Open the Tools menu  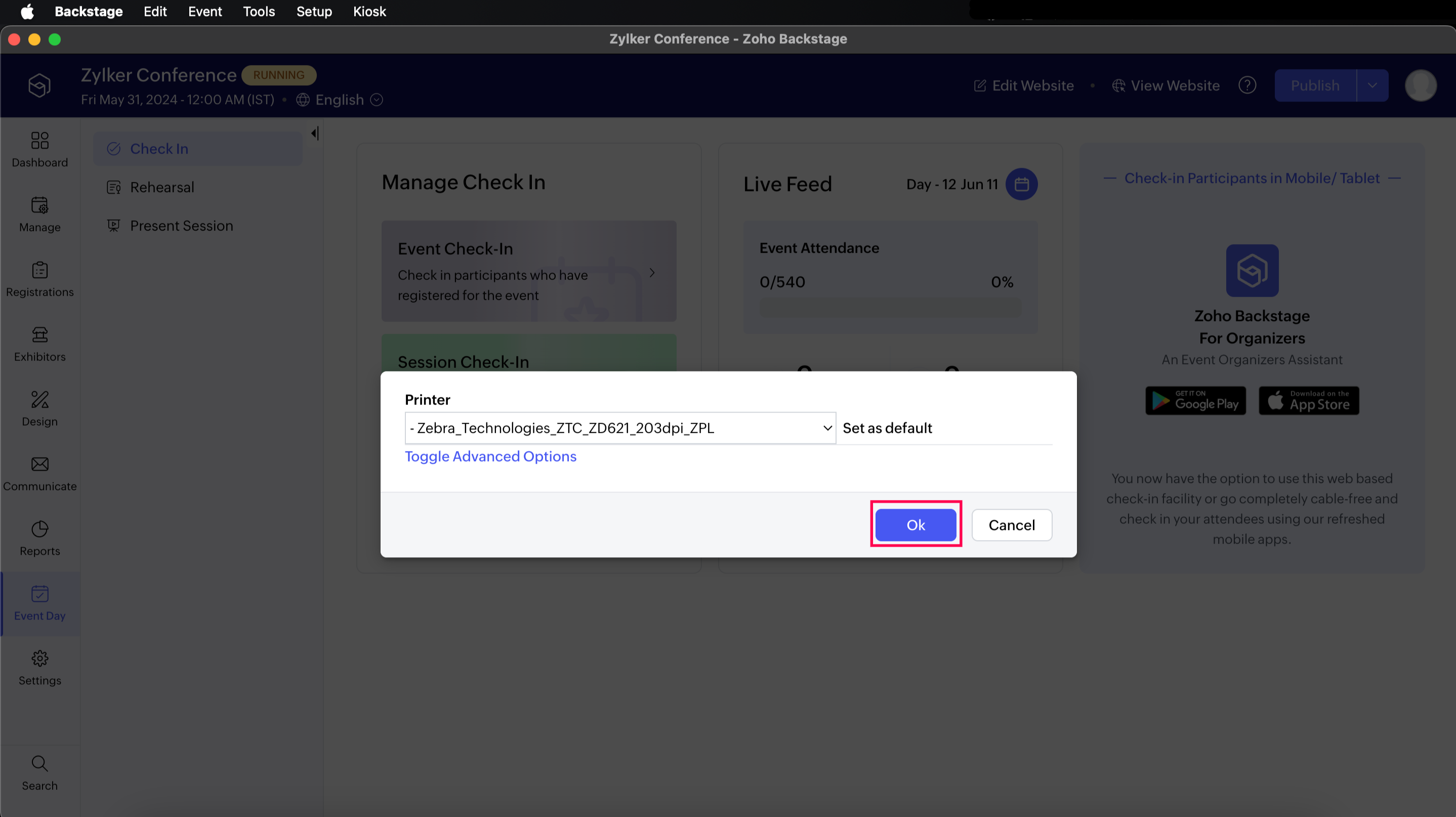tap(258, 11)
